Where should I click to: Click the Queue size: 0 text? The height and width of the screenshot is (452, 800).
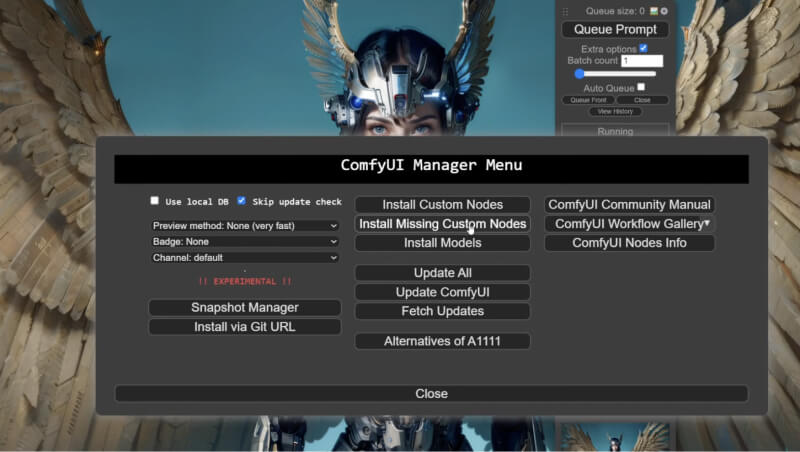tap(615, 11)
